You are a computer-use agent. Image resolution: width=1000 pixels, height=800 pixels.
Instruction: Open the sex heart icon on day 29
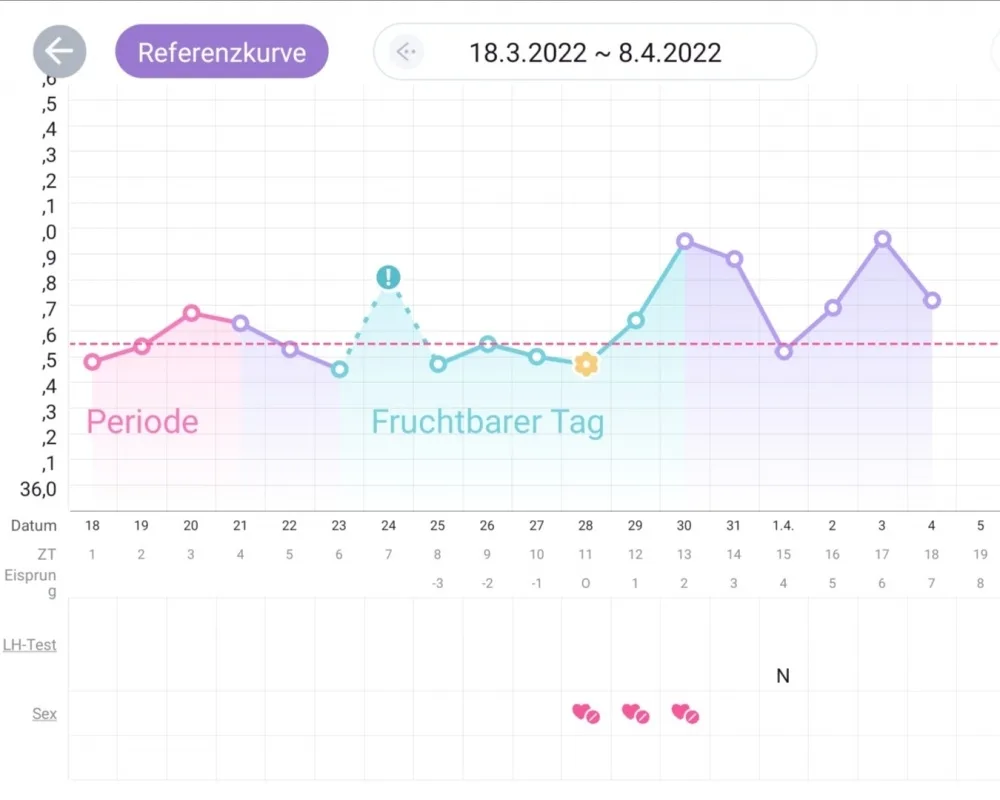pyautogui.click(x=635, y=713)
